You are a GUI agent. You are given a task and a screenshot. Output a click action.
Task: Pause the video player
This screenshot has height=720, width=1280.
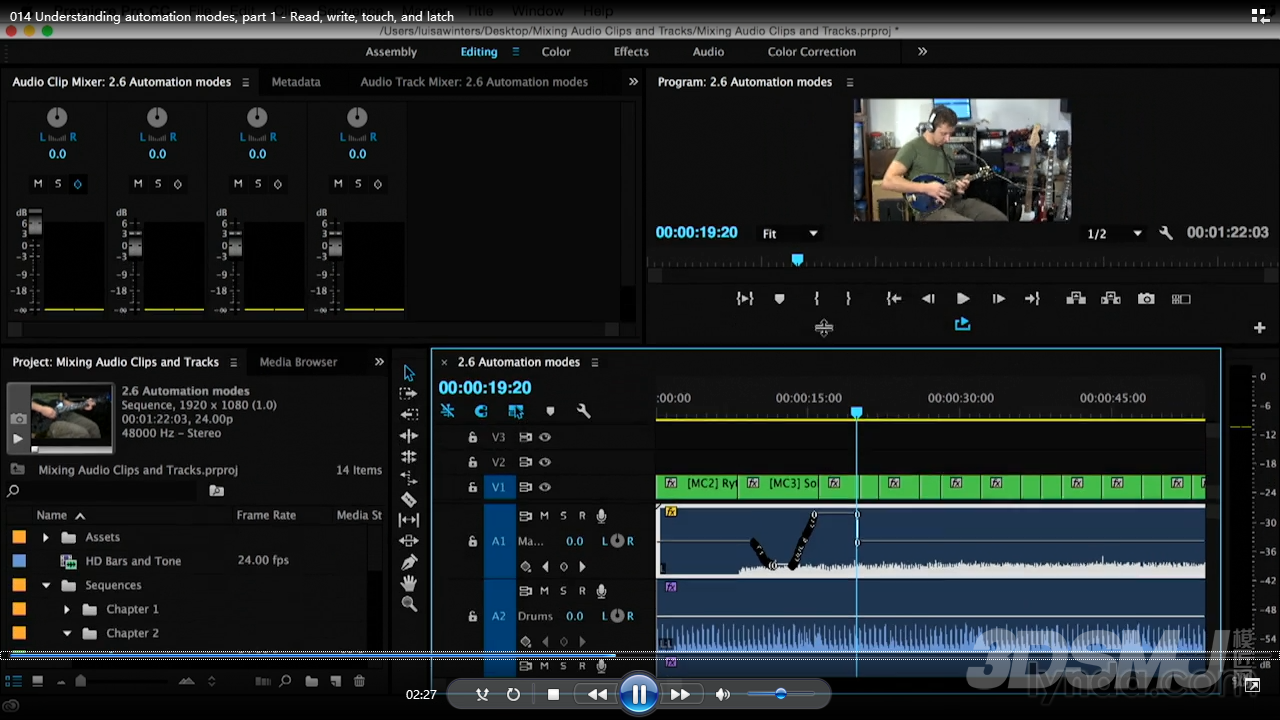tap(638, 694)
